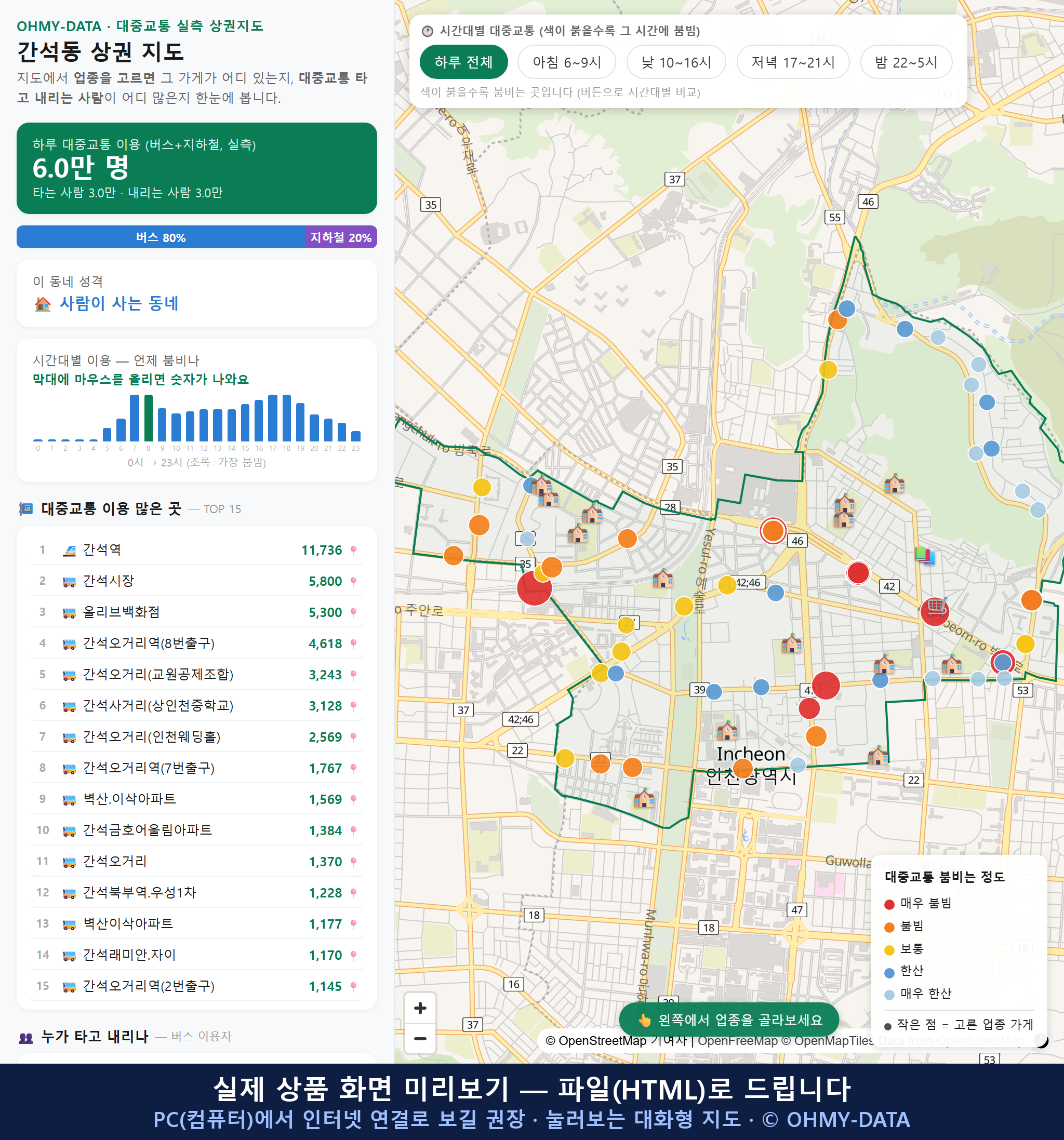Screen dimensions: 1064x1140
Task: Click the bus icon beside 간석오거리역(2번출구)
Action: tap(69, 986)
